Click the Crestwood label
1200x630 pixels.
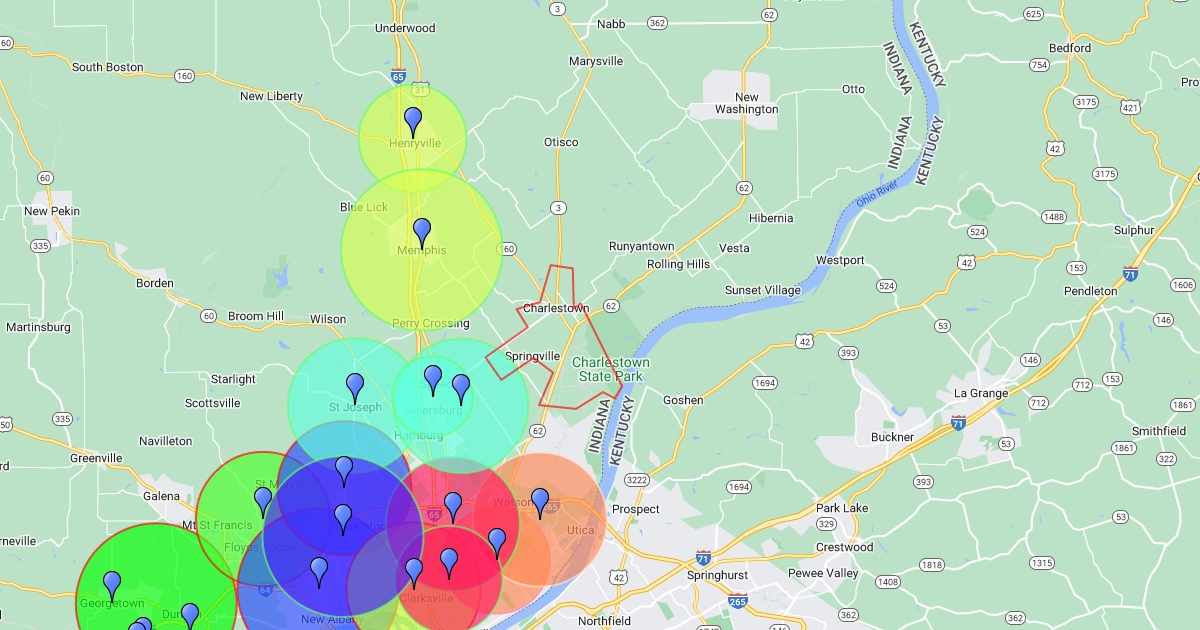pos(844,547)
